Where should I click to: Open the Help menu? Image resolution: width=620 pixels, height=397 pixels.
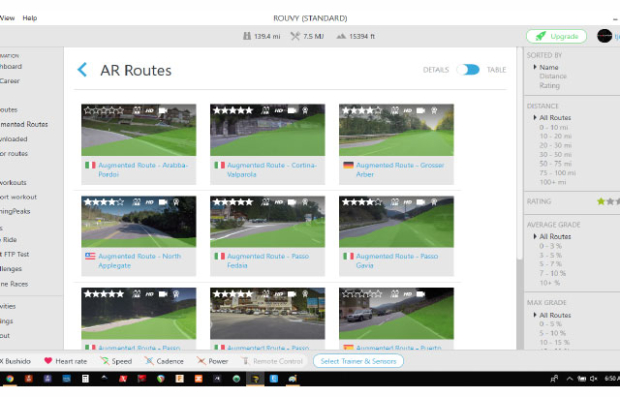30,18
